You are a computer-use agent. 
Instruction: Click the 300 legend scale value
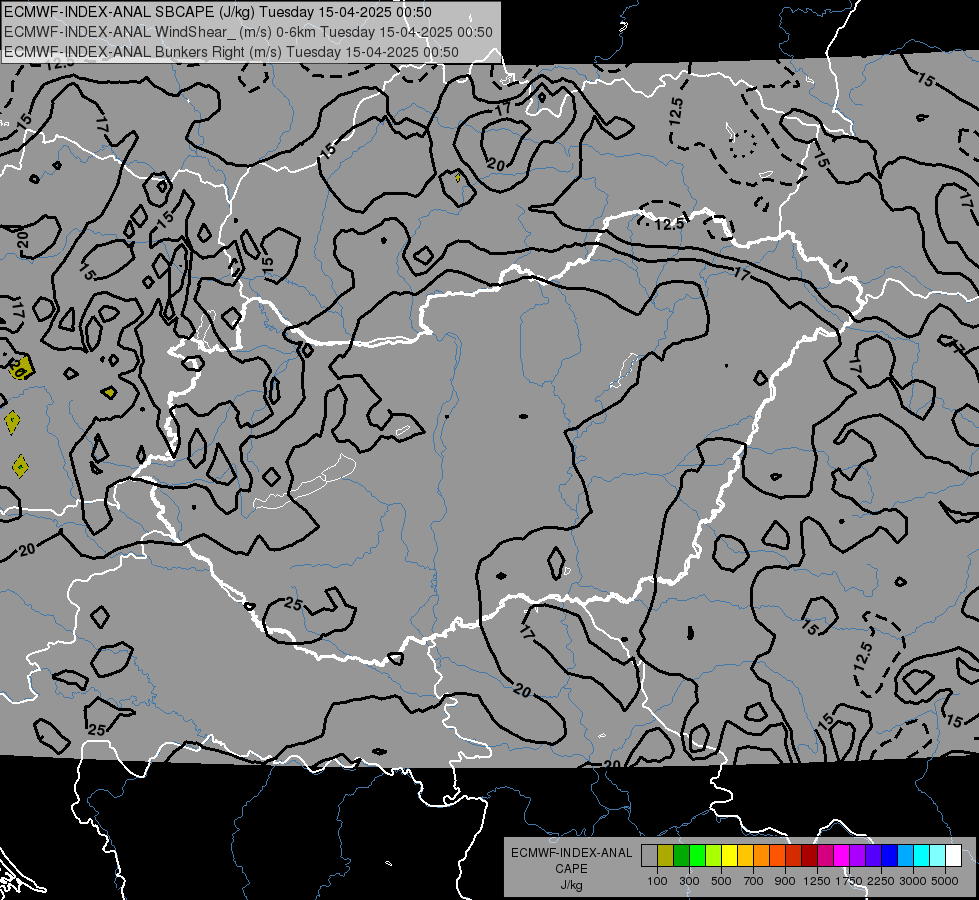pos(689,881)
